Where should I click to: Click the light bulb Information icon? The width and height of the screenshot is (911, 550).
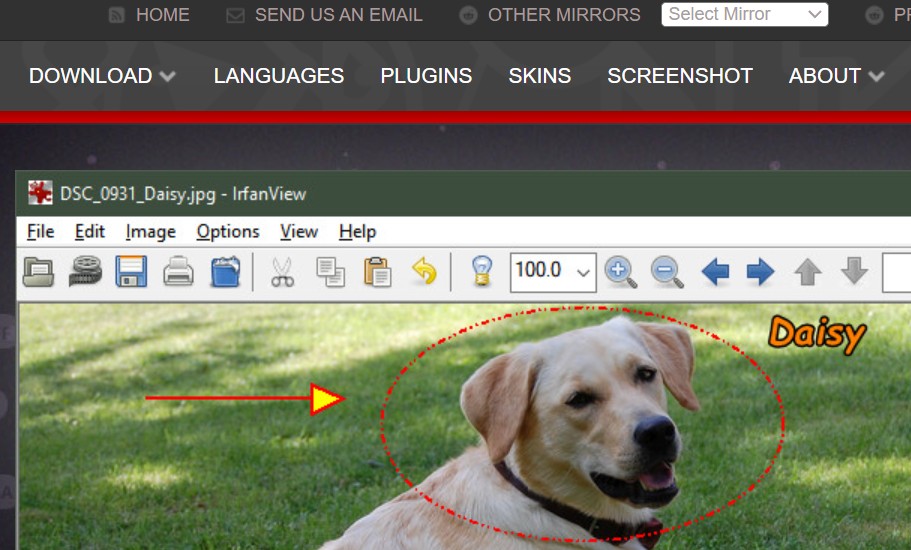point(482,271)
